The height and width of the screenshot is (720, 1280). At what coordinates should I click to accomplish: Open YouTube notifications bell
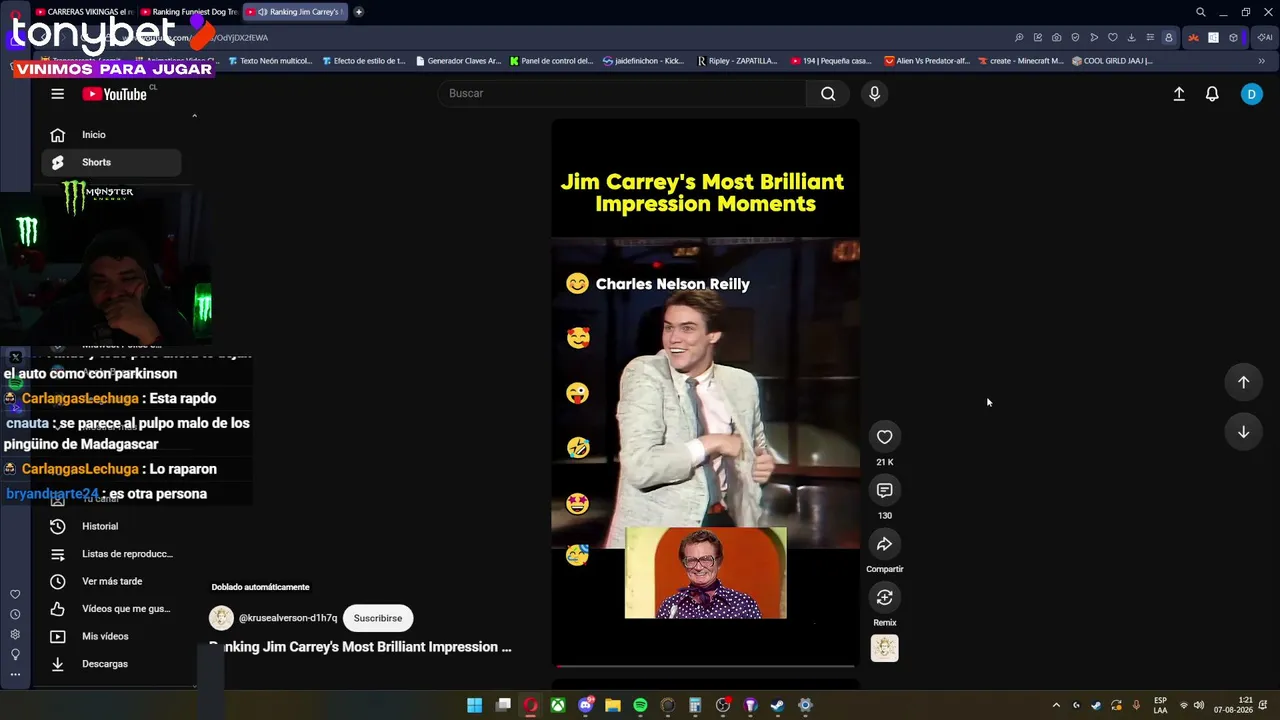point(1212,94)
